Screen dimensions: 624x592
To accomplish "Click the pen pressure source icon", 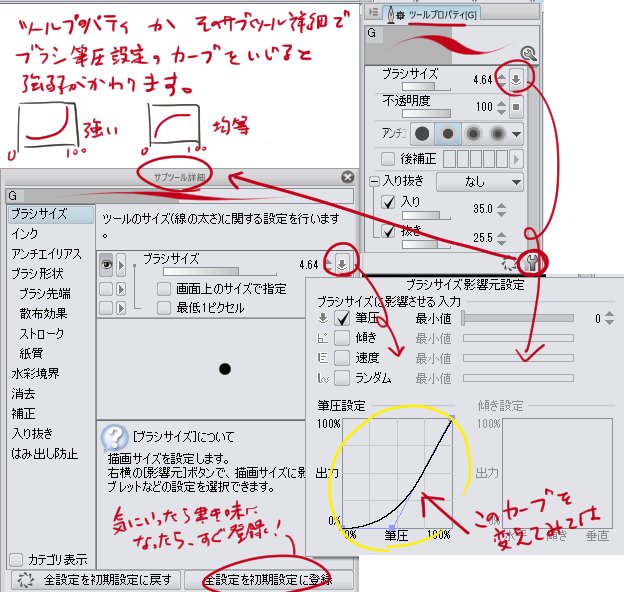I will tap(323, 317).
